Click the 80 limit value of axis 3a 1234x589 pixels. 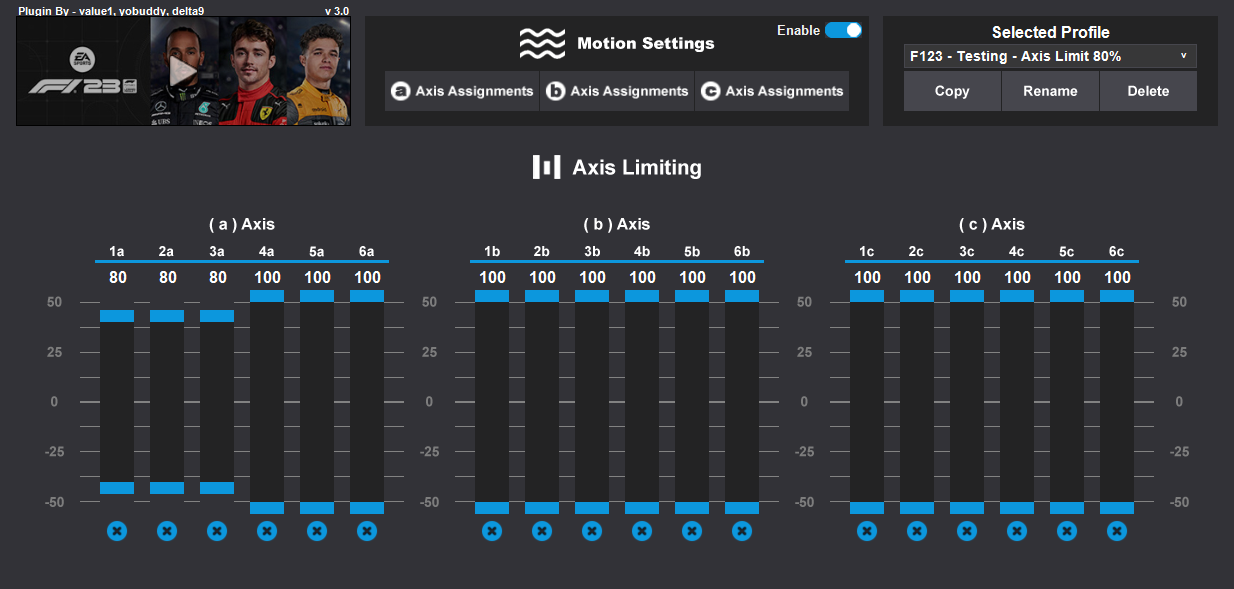(x=217, y=277)
